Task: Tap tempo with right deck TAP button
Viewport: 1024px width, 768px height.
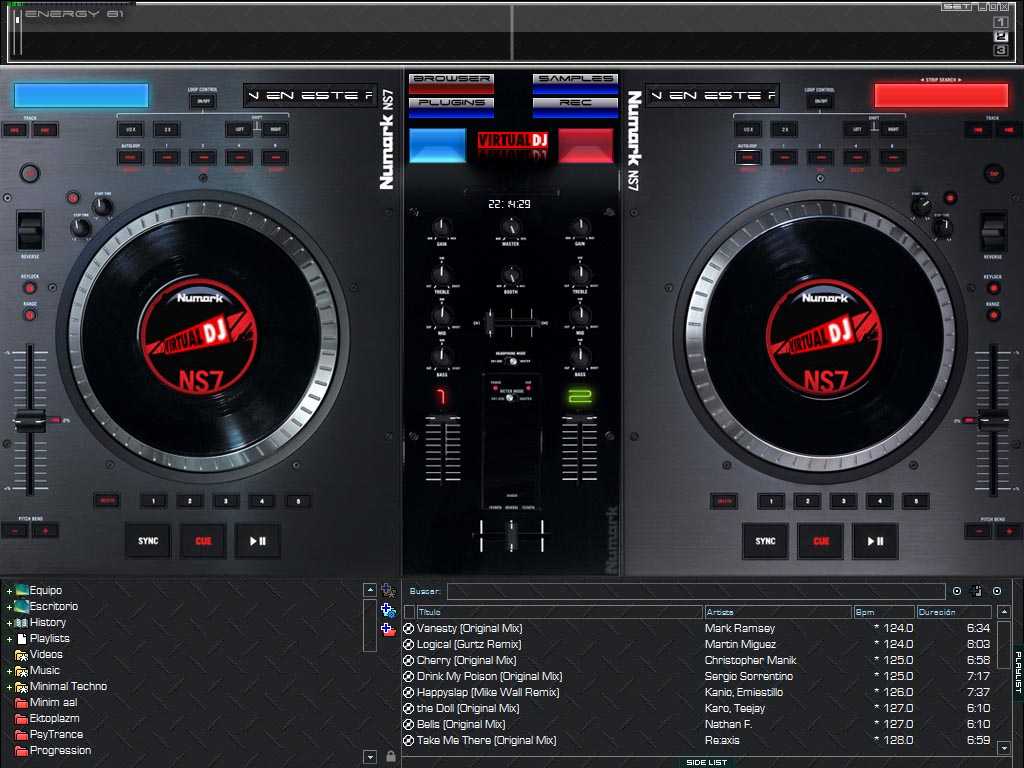Action: click(993, 174)
